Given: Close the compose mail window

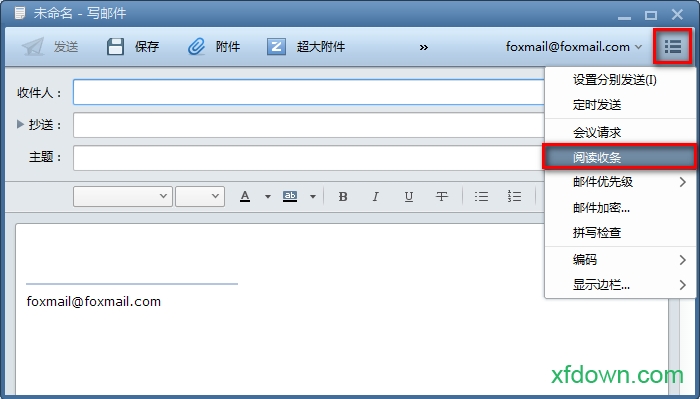Looking at the screenshot, I should point(677,15).
